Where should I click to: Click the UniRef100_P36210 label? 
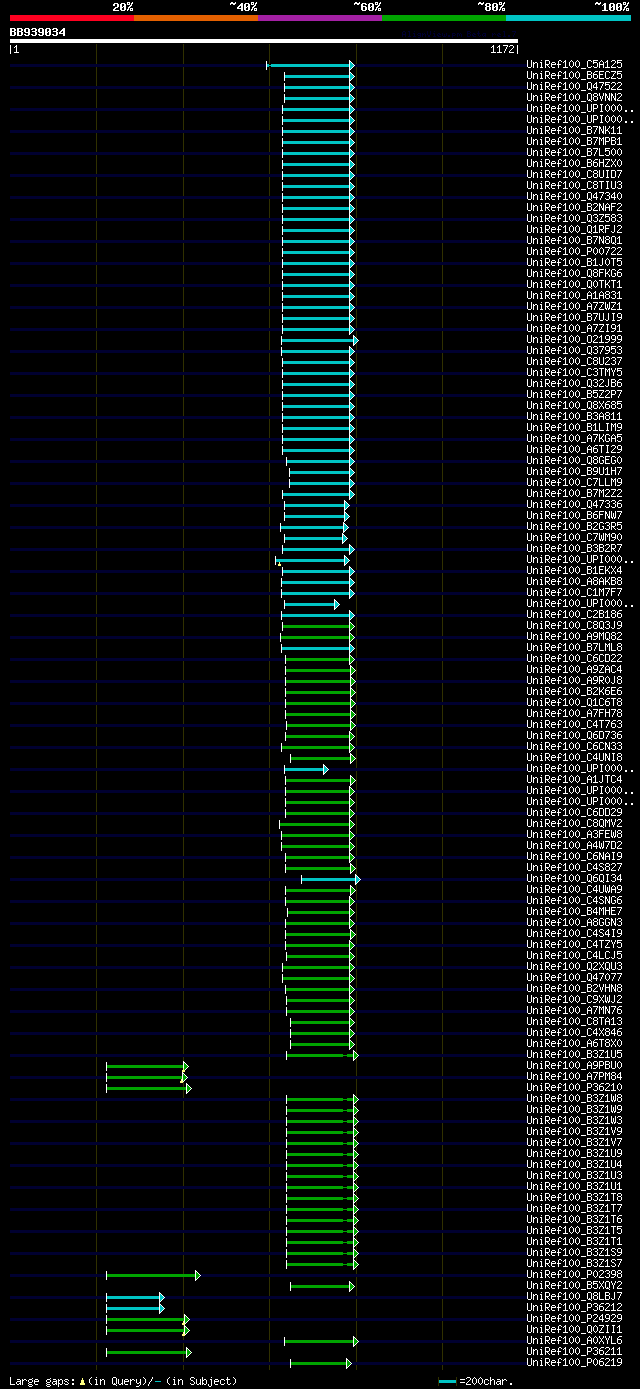[x=574, y=1087]
